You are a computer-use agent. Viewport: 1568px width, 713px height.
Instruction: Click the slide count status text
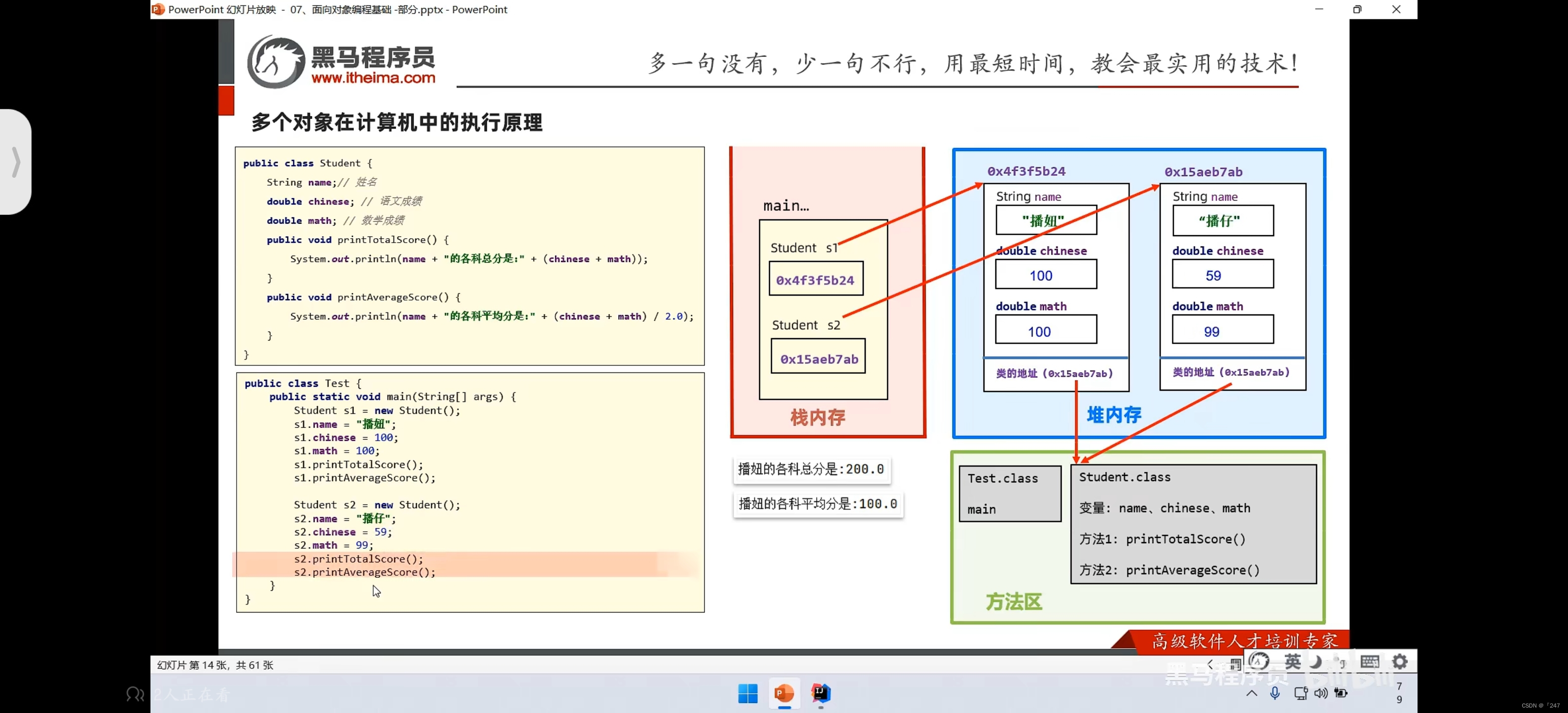click(215, 665)
